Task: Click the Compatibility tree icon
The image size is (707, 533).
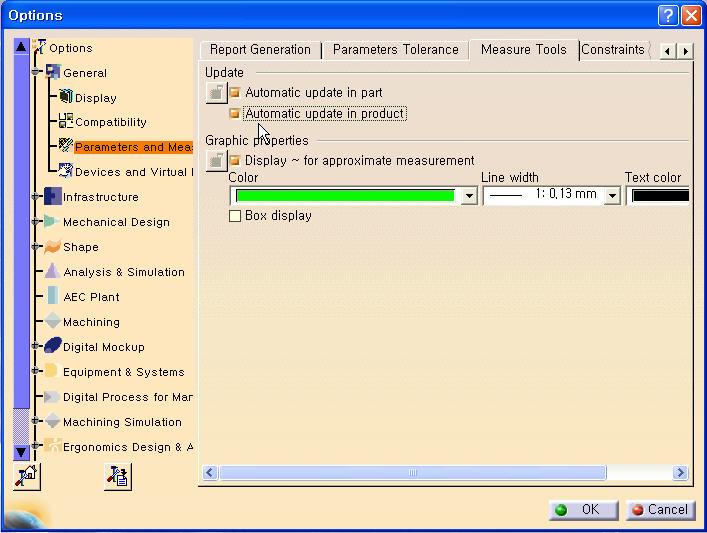Action: (66, 122)
